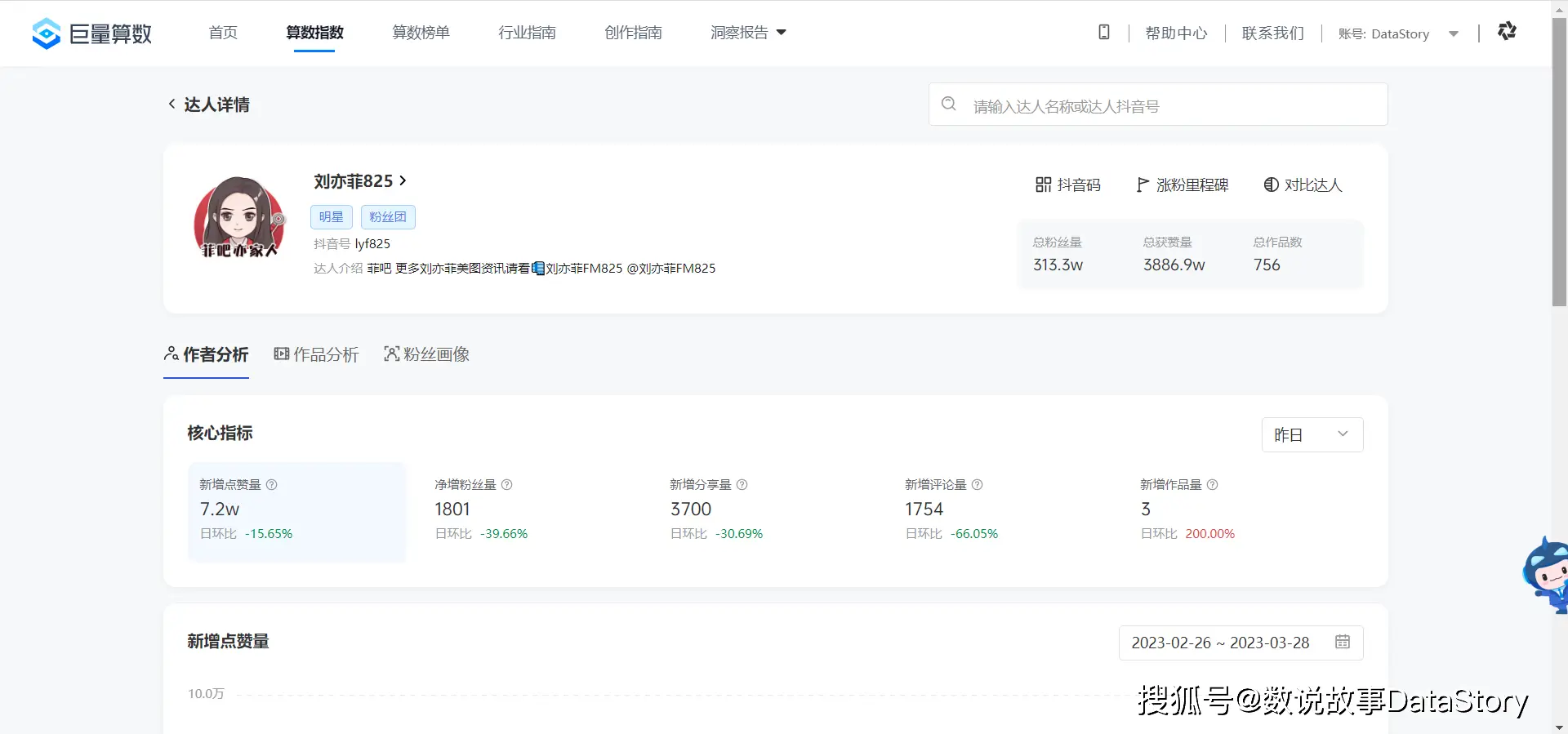The height and width of the screenshot is (734, 1568).
Task: Open 算数榜单 in the navigation
Action: [x=421, y=33]
